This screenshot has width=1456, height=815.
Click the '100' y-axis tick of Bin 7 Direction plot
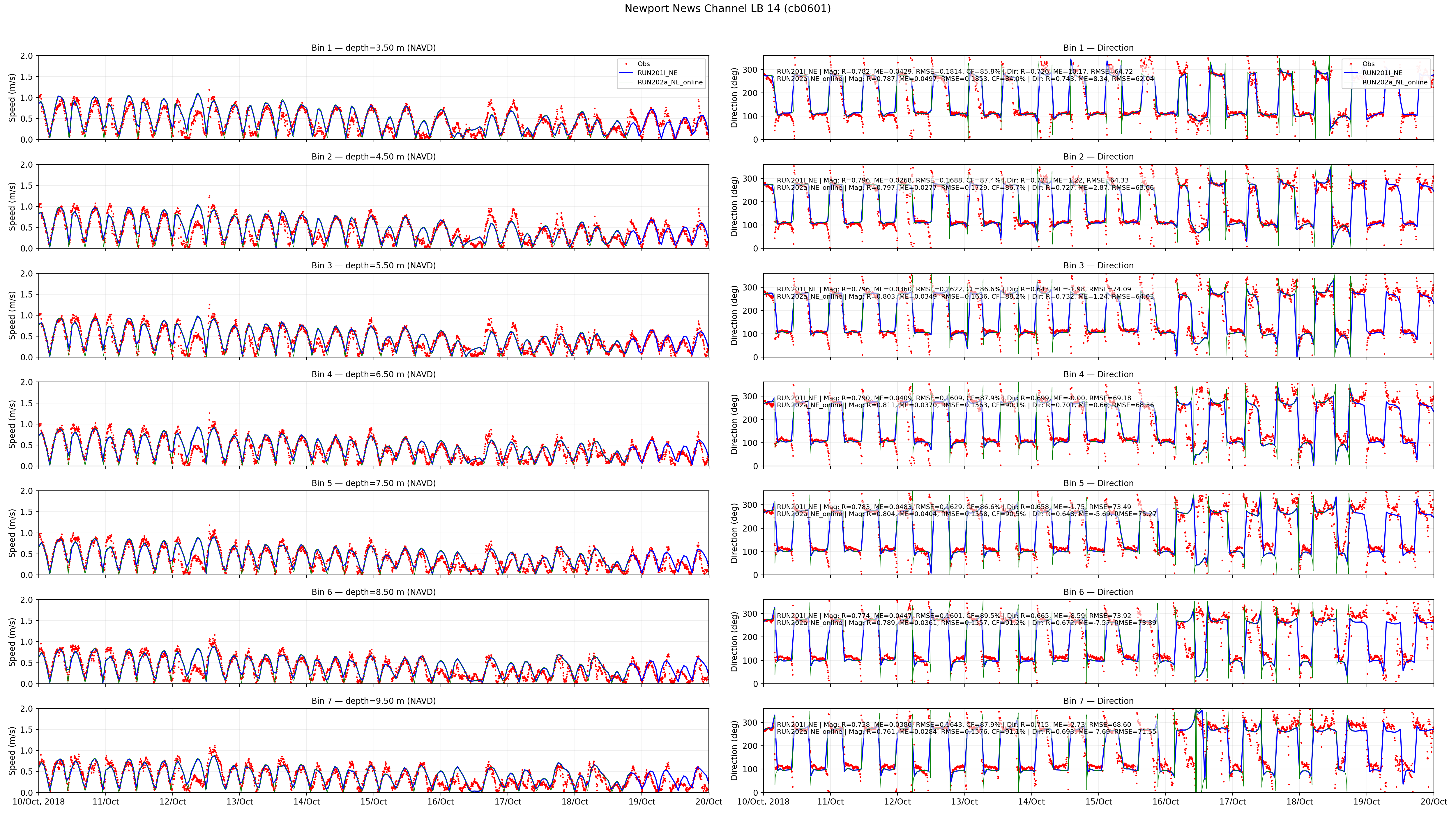(x=750, y=769)
